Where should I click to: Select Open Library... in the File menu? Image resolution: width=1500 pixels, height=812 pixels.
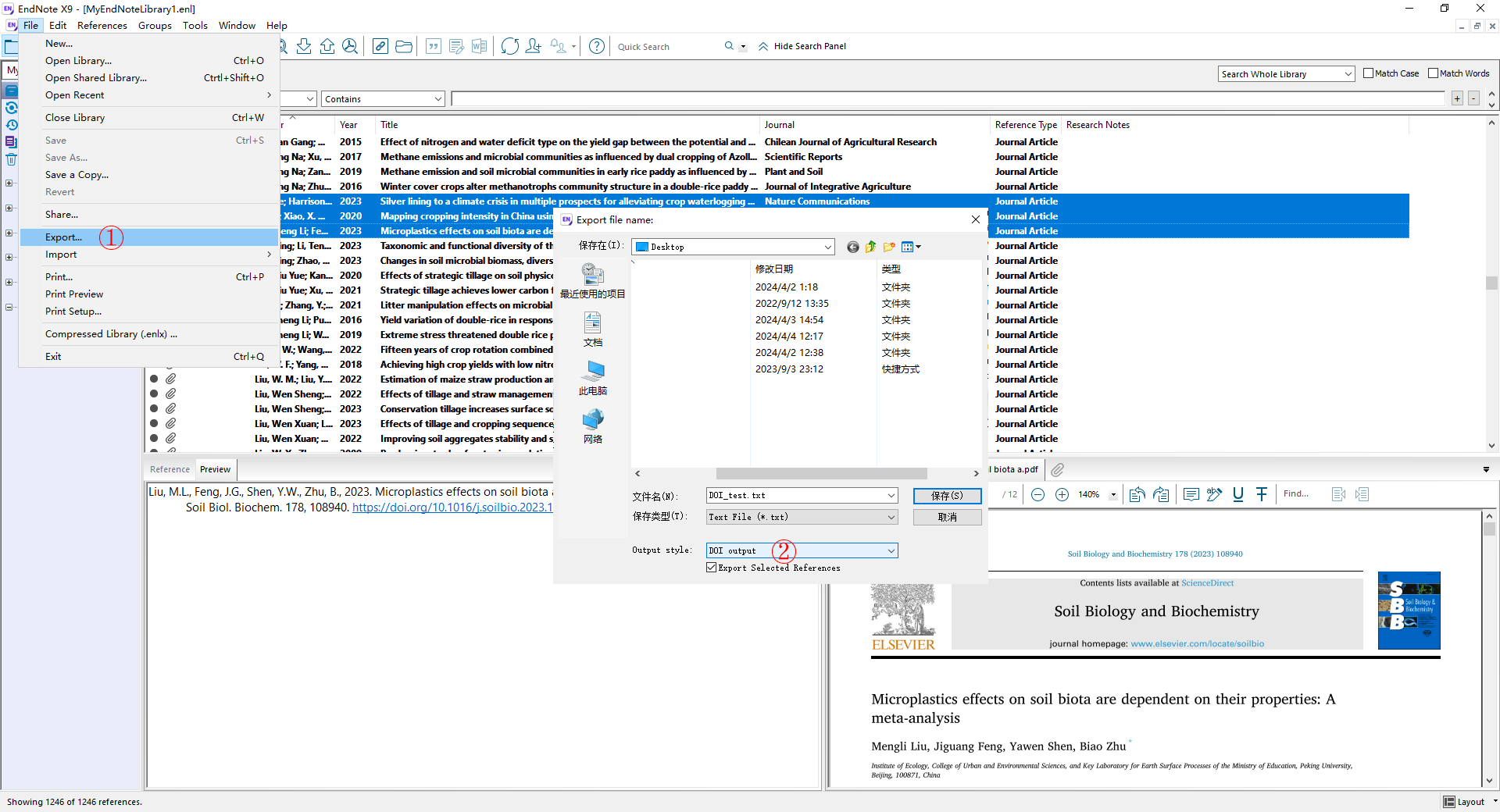(149, 61)
